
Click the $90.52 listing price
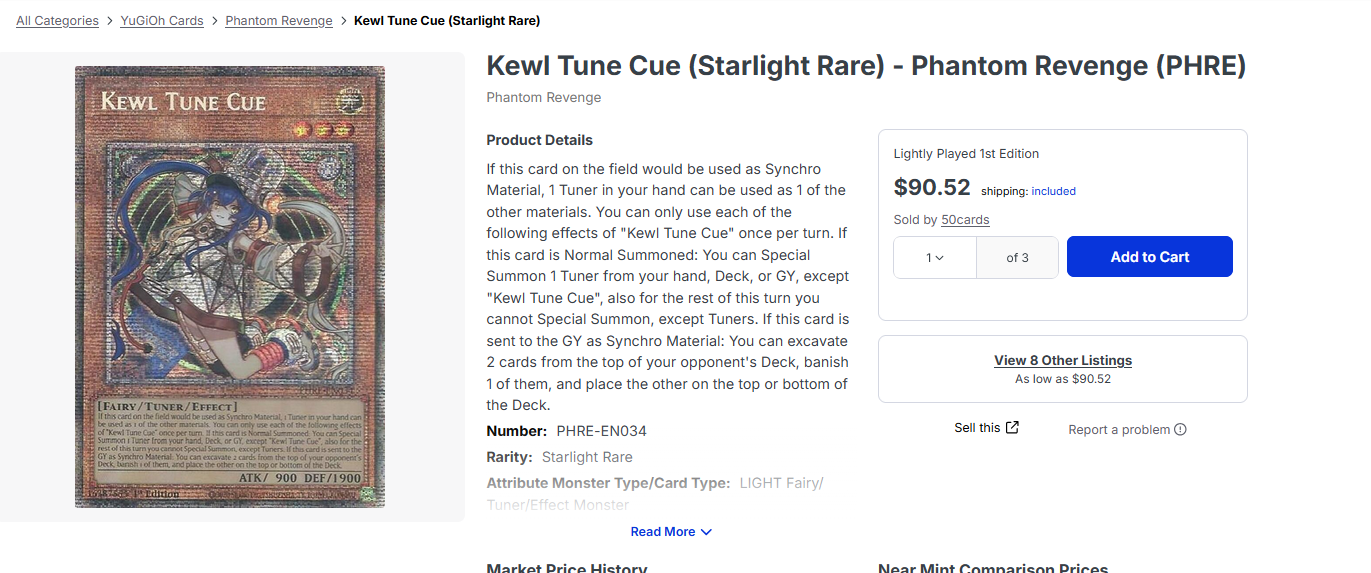pos(932,187)
